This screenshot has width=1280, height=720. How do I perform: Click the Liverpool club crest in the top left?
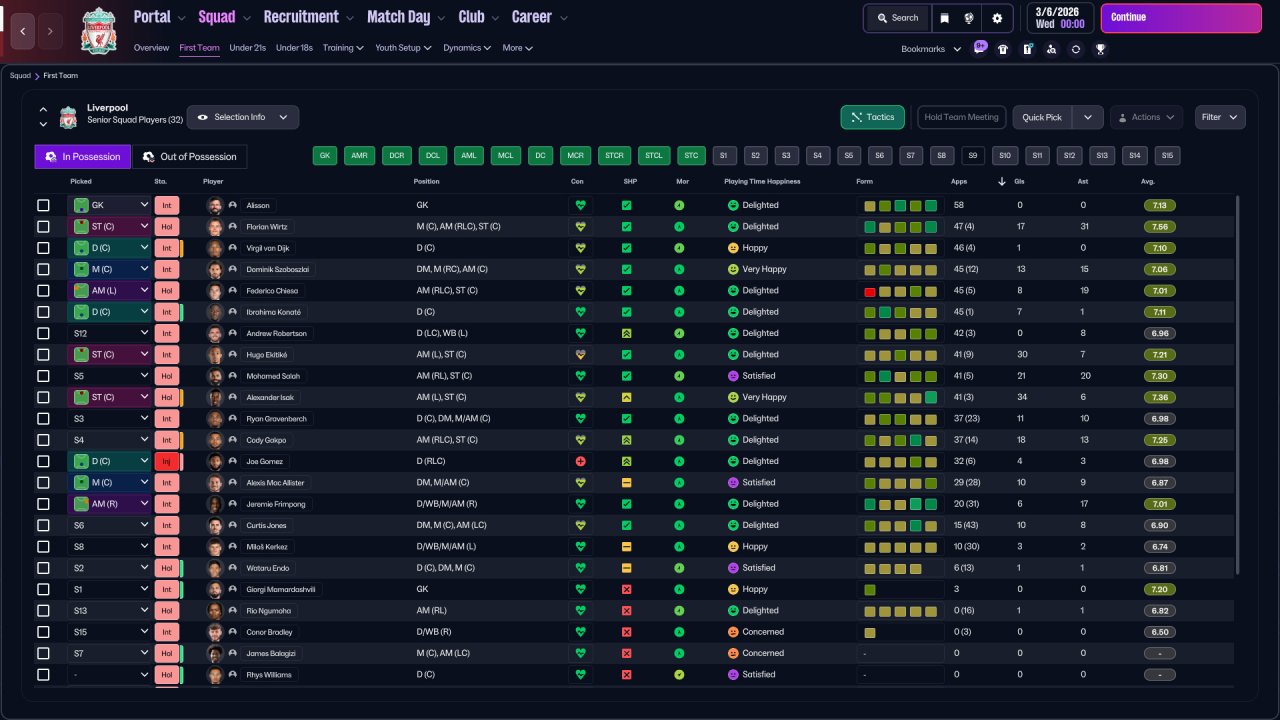[x=98, y=31]
